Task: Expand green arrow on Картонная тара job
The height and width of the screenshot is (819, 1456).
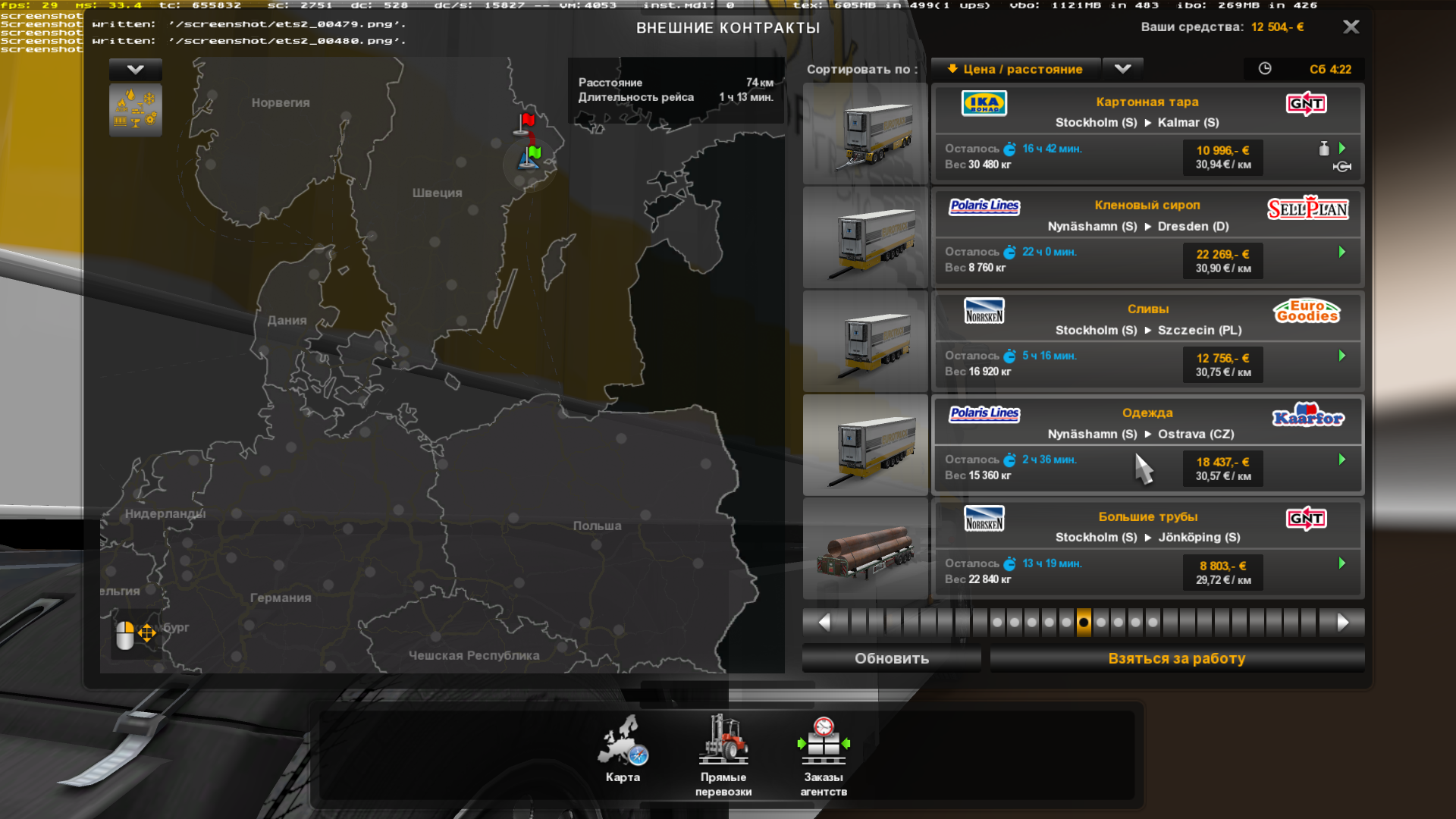Action: tap(1342, 149)
